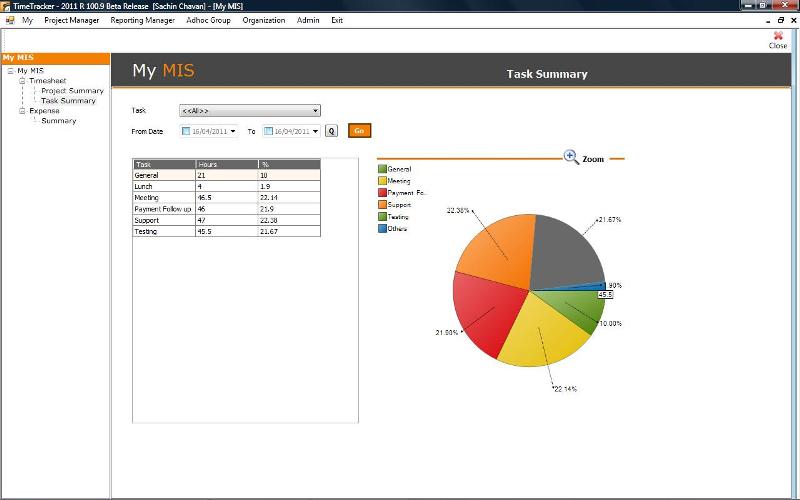Open the To date picker dropdown arrow
800x500 pixels.
pyautogui.click(x=315, y=131)
